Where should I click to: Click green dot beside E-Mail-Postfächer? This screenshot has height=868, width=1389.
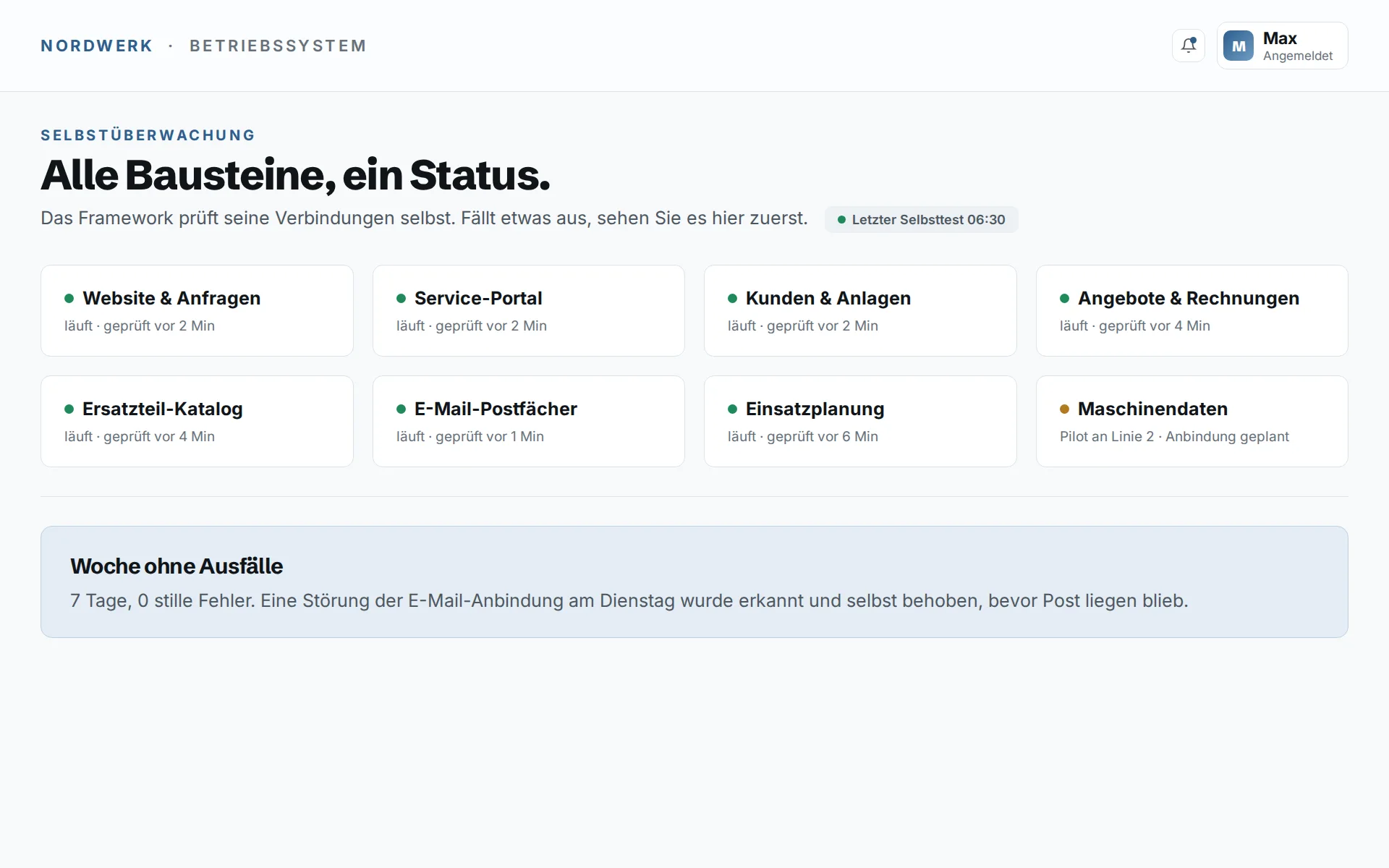pos(401,409)
